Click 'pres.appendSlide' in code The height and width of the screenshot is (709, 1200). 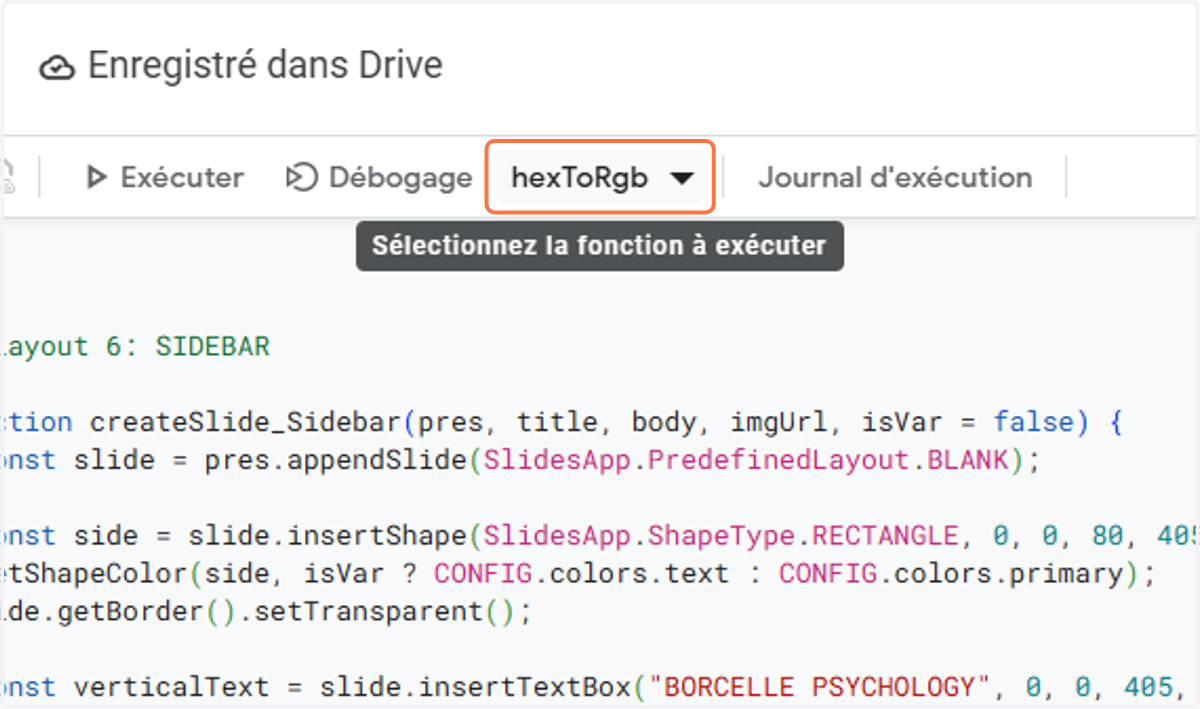point(335,461)
